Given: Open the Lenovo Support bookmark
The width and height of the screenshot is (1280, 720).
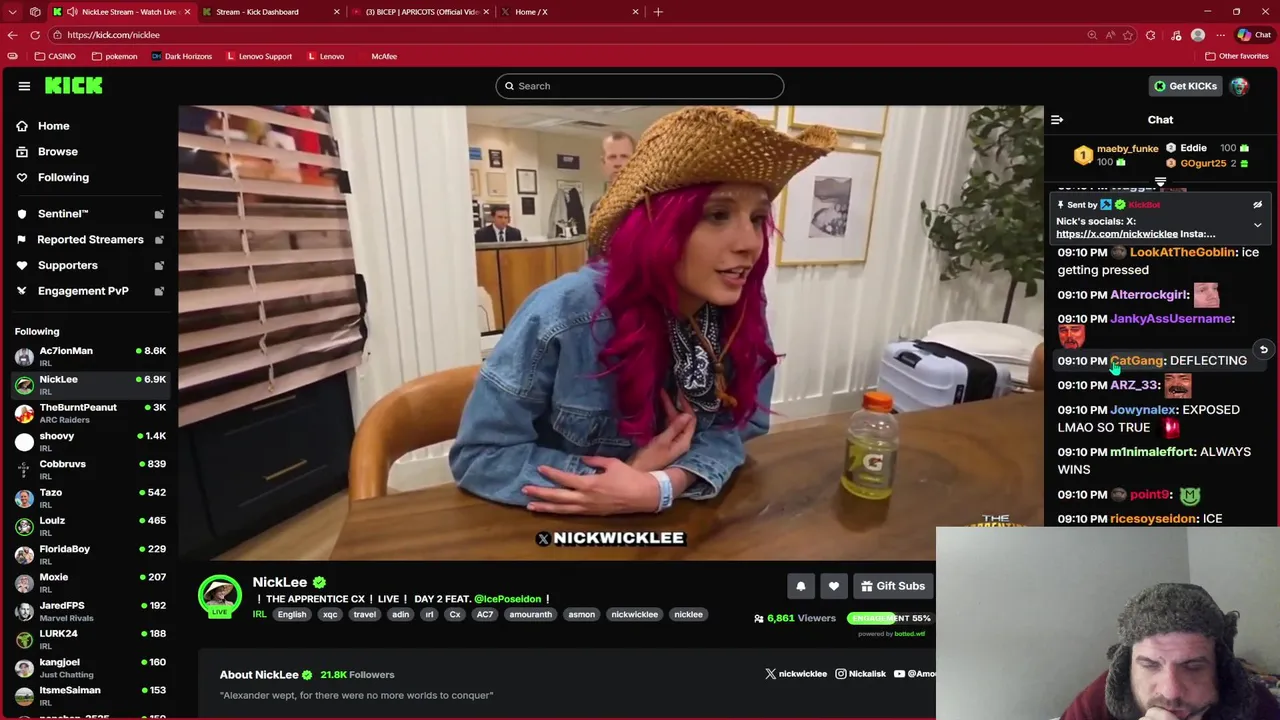Looking at the screenshot, I should (258, 57).
